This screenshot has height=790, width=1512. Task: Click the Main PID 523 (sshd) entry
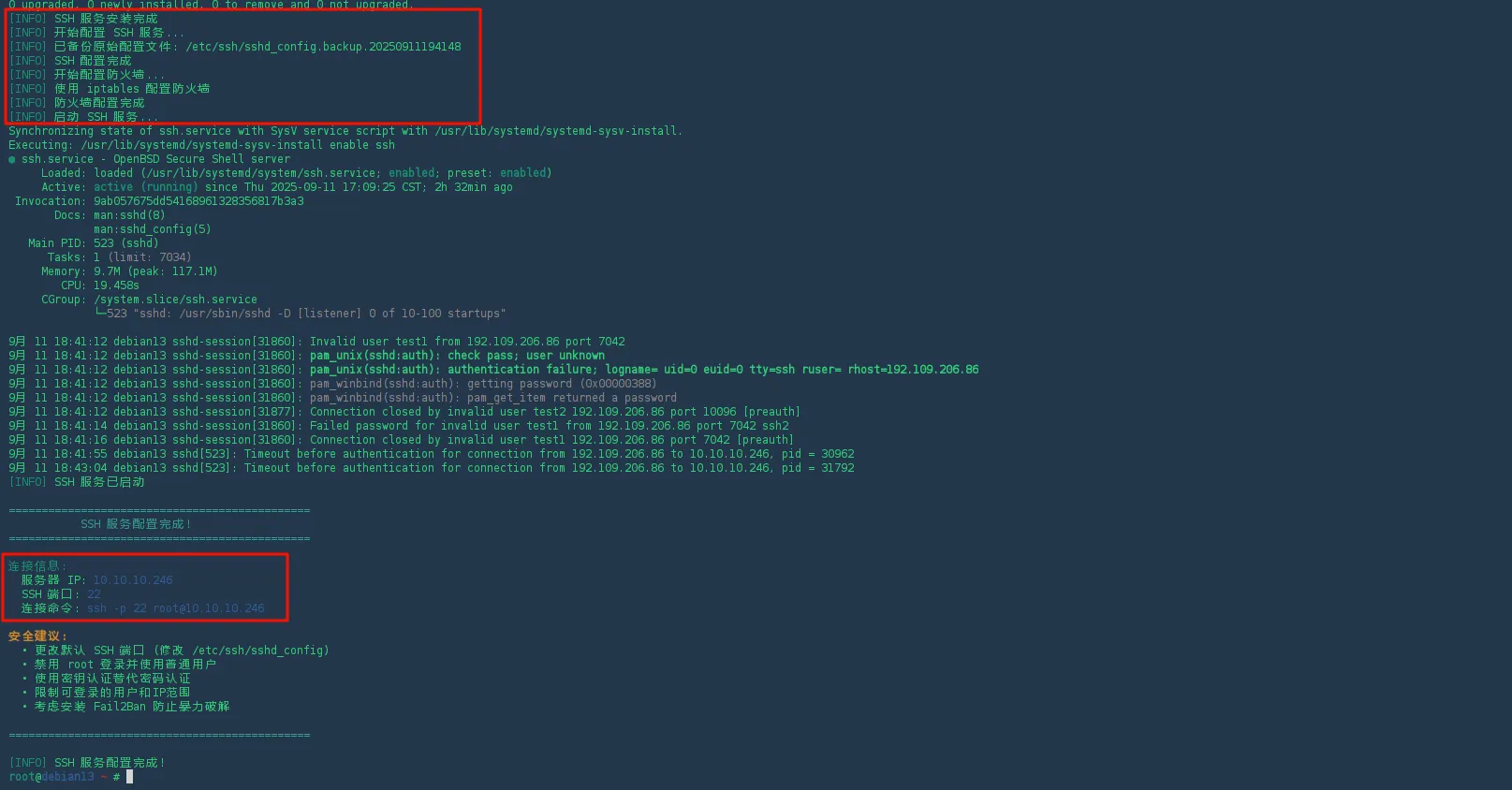(125, 243)
